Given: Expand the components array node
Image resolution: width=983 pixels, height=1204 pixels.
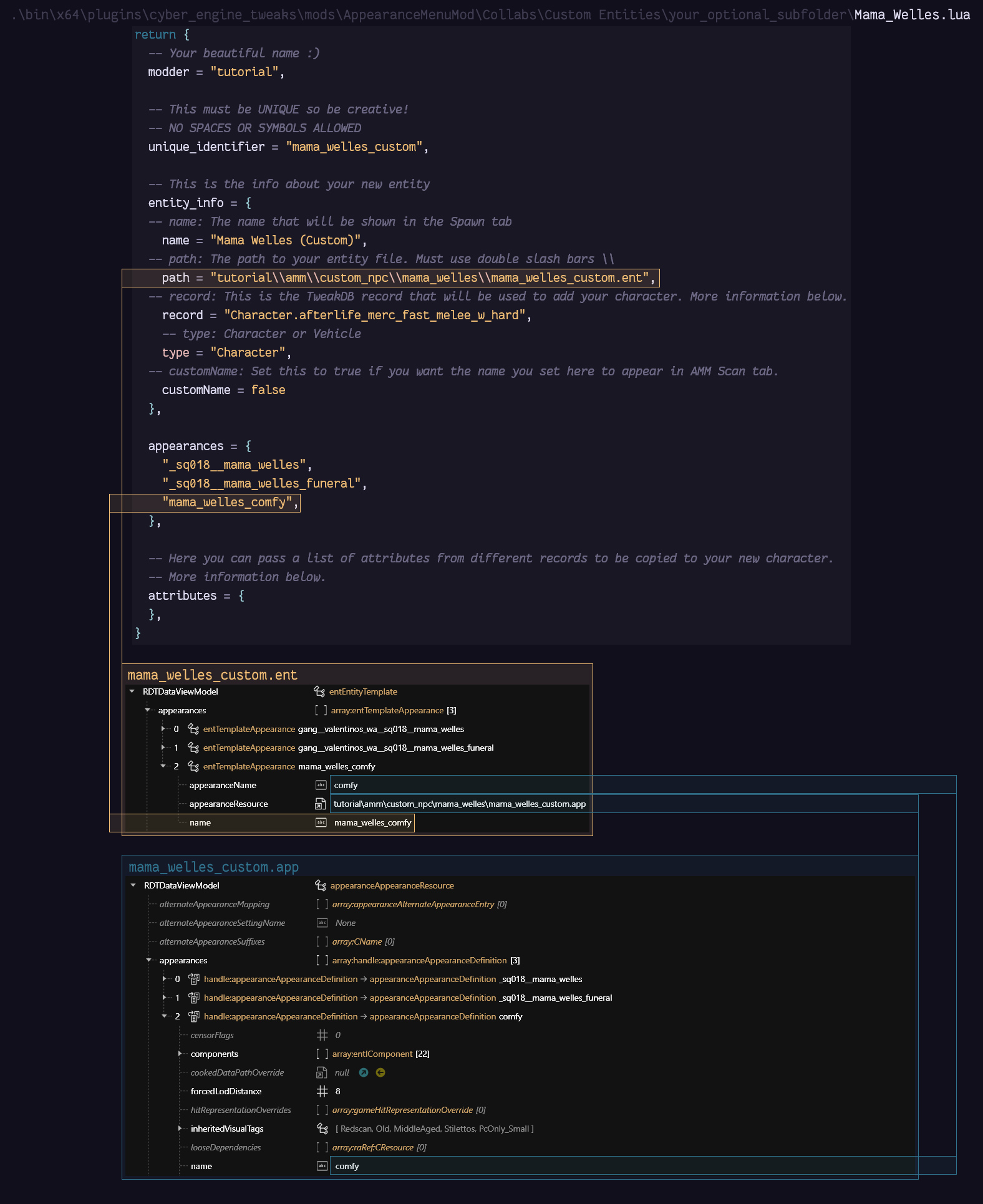Looking at the screenshot, I should pos(180,1054).
